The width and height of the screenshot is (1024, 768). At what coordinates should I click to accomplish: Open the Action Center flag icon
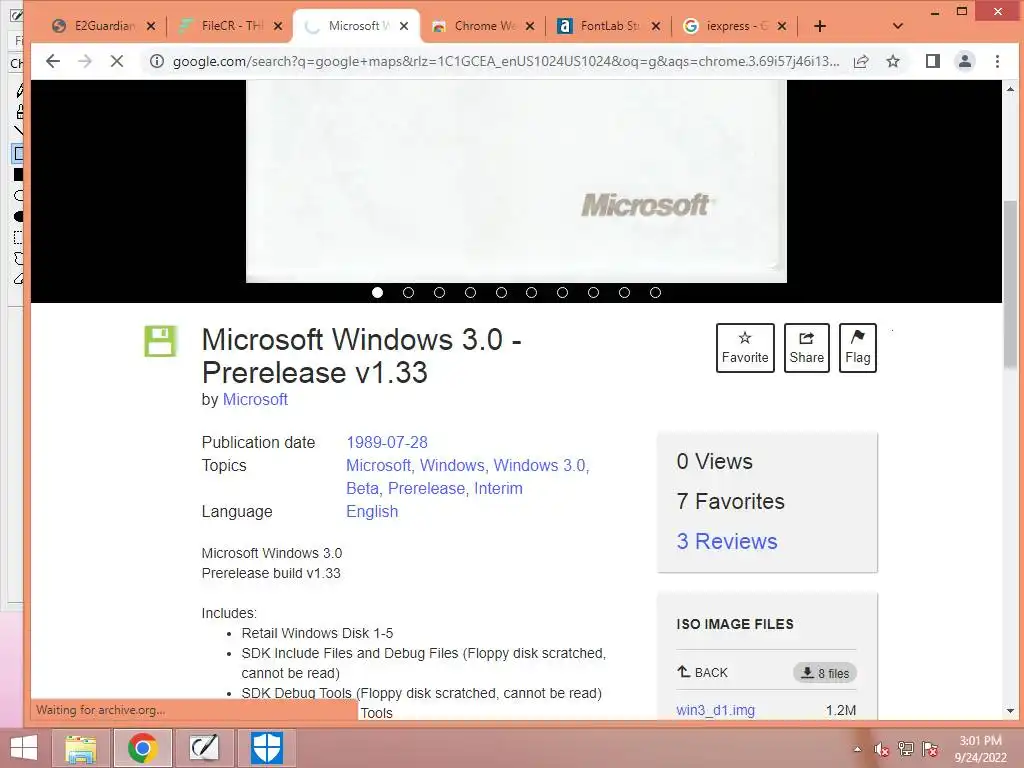point(930,749)
